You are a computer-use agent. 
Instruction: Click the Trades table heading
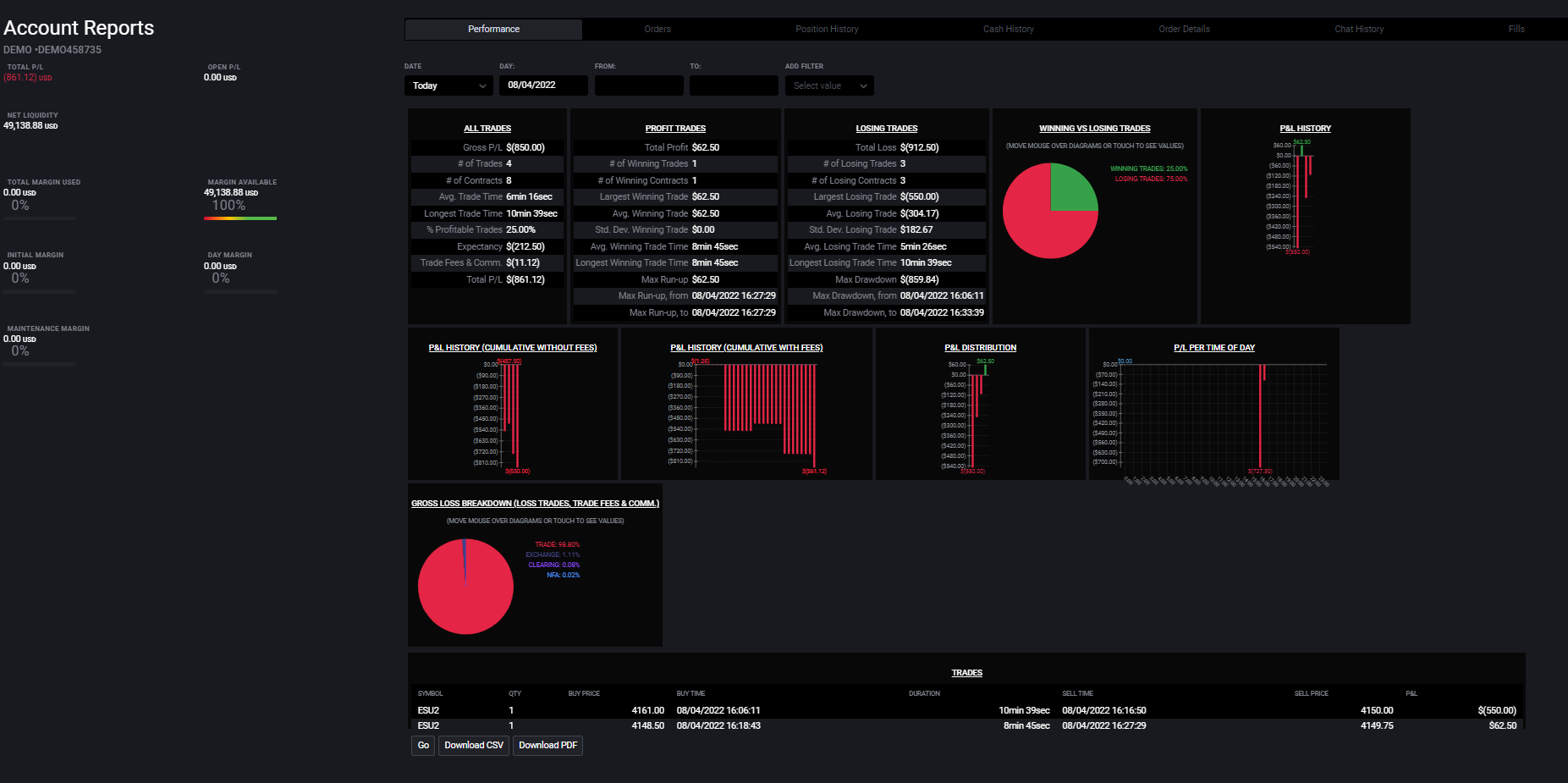click(x=967, y=673)
